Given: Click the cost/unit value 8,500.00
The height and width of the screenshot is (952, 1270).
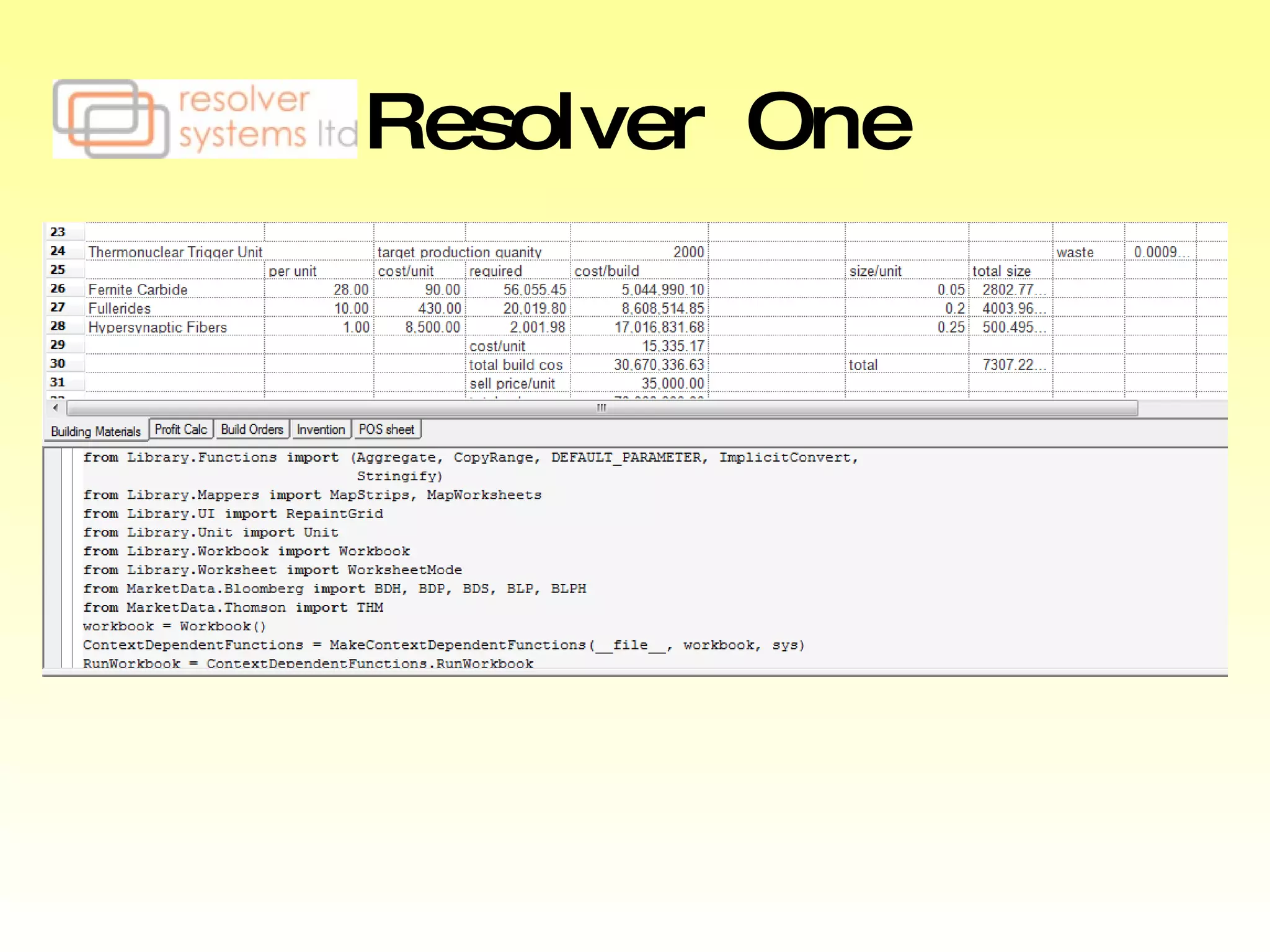Looking at the screenshot, I should [x=420, y=327].
